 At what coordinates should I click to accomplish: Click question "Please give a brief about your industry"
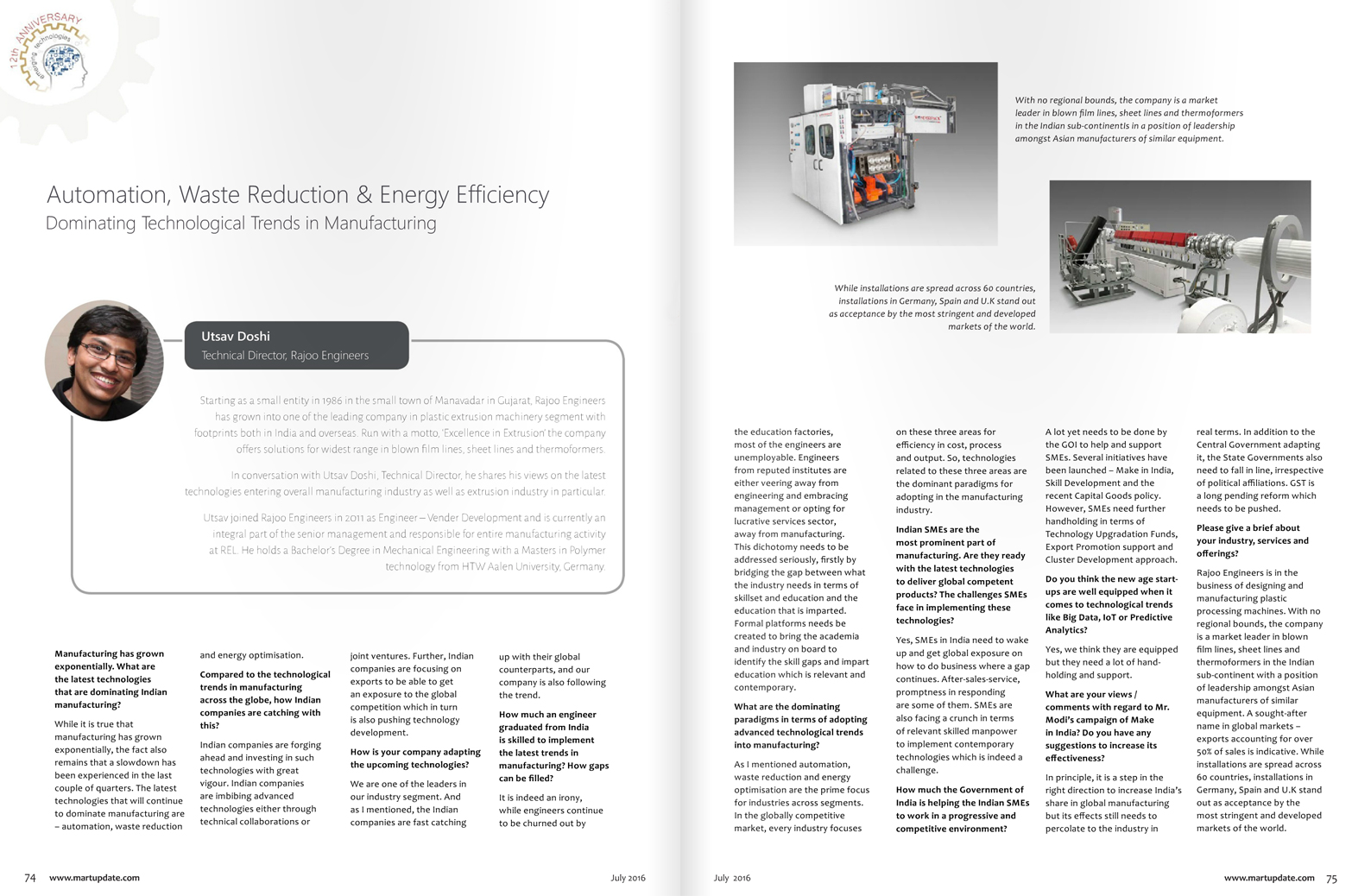[1253, 540]
